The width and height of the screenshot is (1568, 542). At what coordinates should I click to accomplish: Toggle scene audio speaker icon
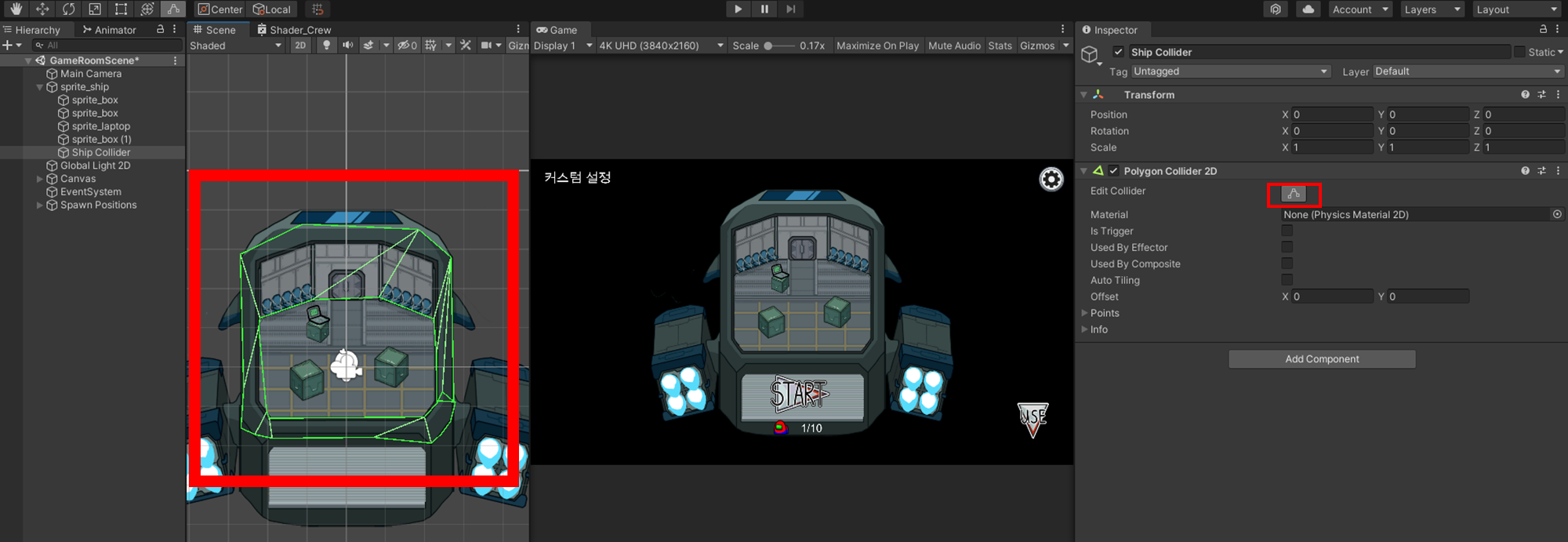(x=347, y=45)
